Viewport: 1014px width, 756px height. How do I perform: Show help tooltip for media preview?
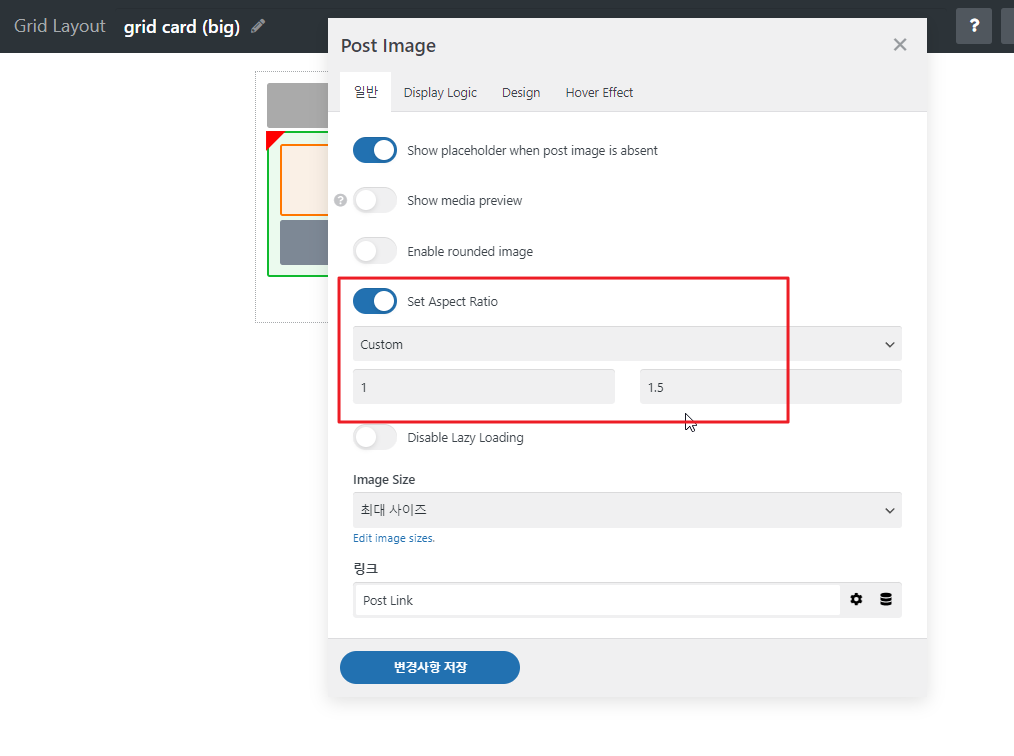pos(340,200)
